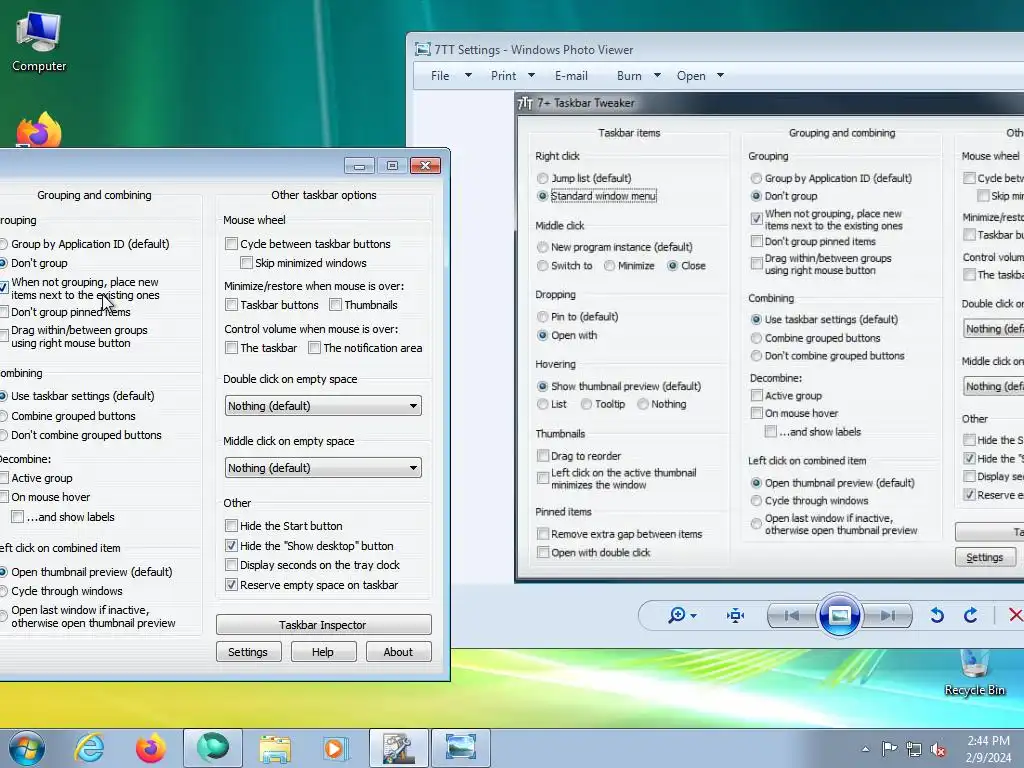Screen dimensions: 1024x768
Task: Check Drag within/between groups using right mouse
Action: tap(3, 336)
